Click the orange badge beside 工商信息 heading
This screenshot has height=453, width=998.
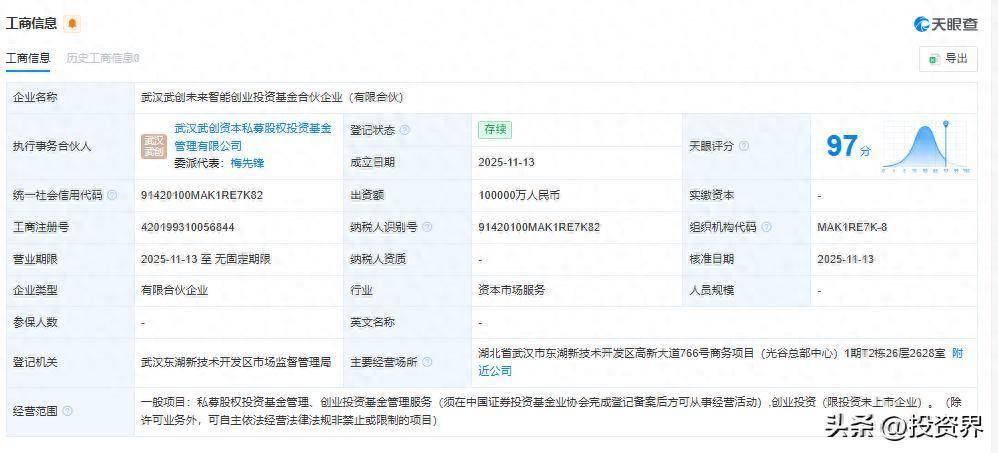[x=72, y=23]
